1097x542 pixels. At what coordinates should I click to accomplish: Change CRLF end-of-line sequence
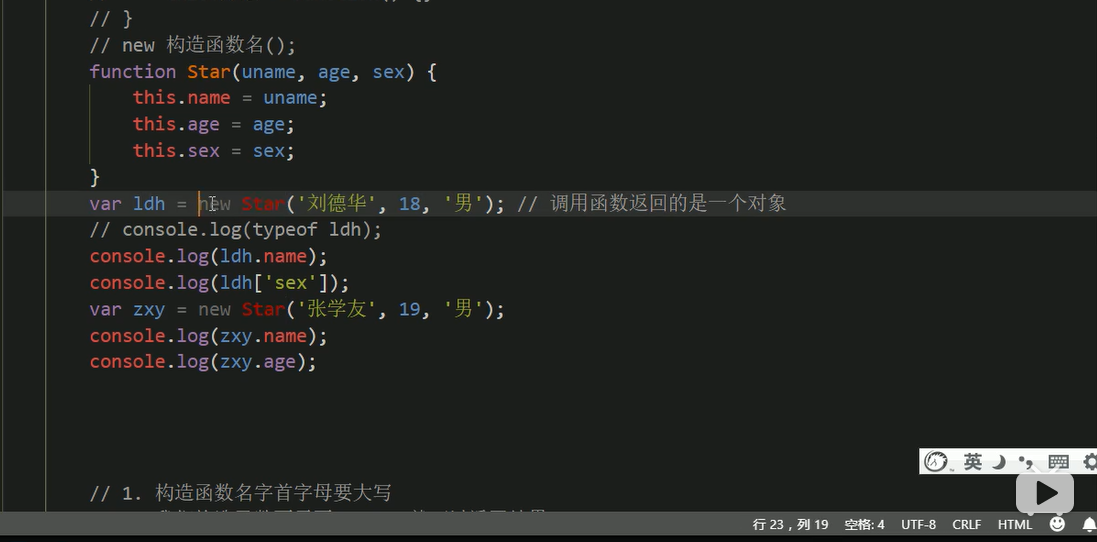pos(967,525)
